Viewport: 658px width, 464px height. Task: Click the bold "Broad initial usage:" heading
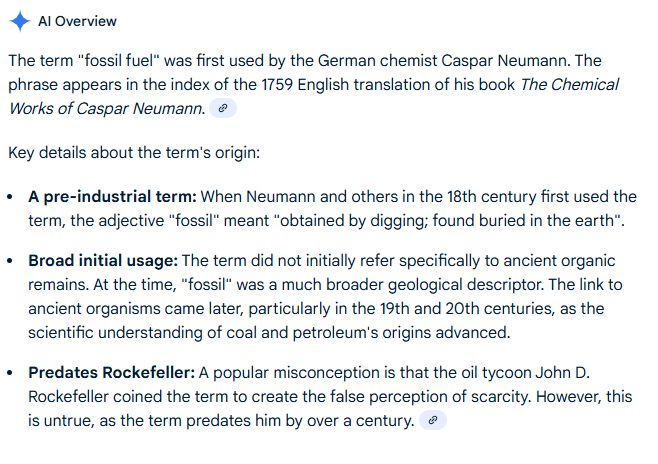click(102, 260)
